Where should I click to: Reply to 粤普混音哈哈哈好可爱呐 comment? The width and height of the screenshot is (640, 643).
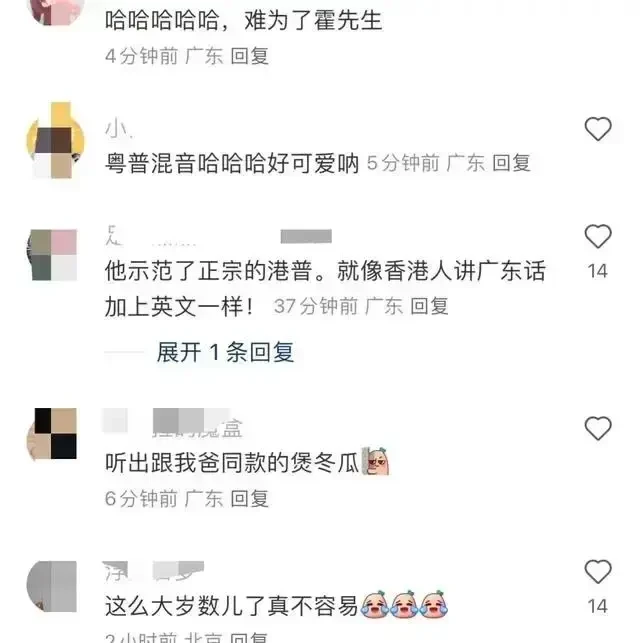[511, 163]
